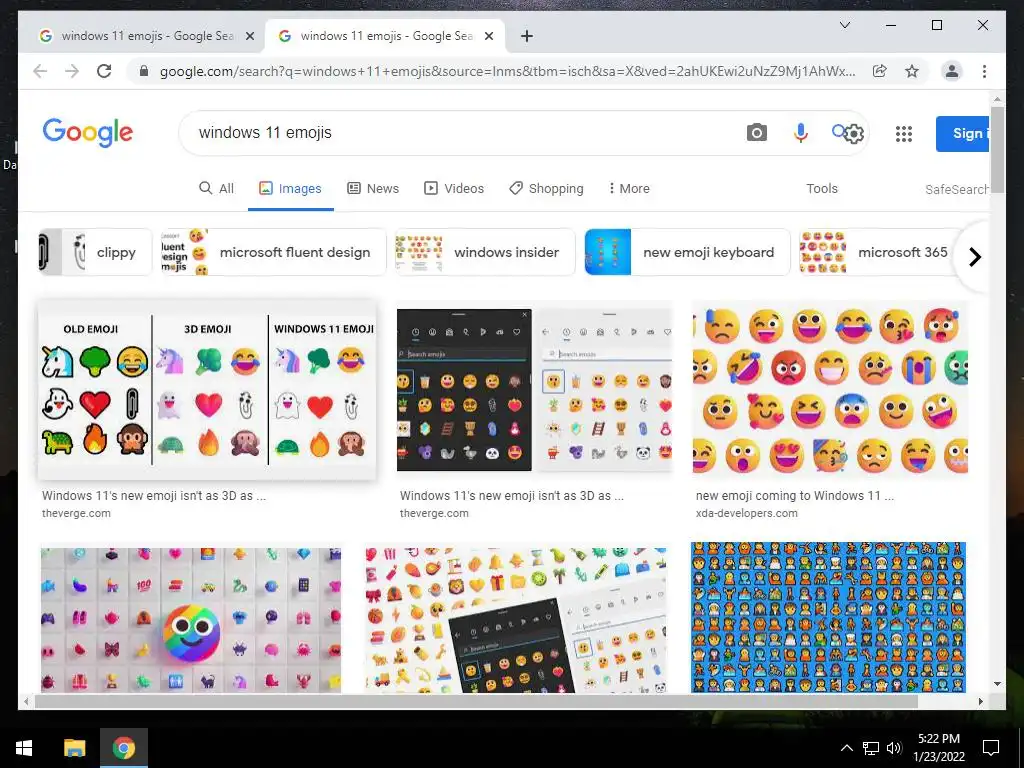
Task: Open the taskbar clock showing 5:22 PM
Action: click(x=938, y=748)
